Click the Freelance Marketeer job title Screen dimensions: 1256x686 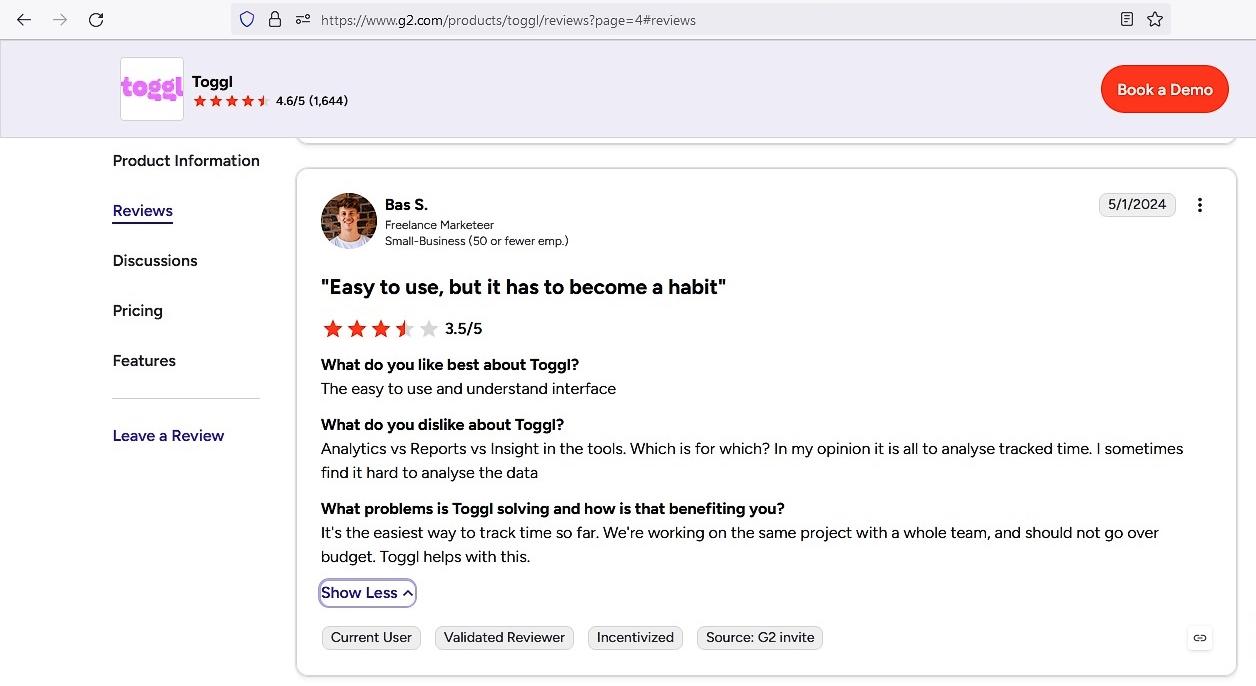(x=439, y=225)
